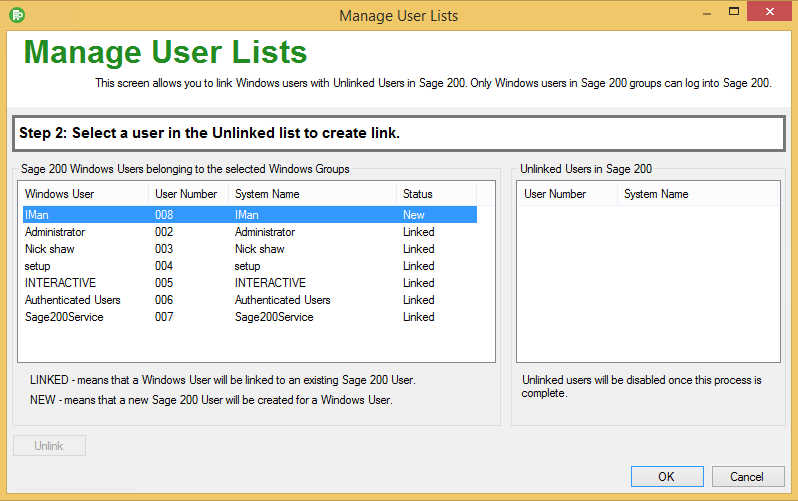Select the Administrator windows user row
The width and height of the screenshot is (798, 501).
point(249,232)
